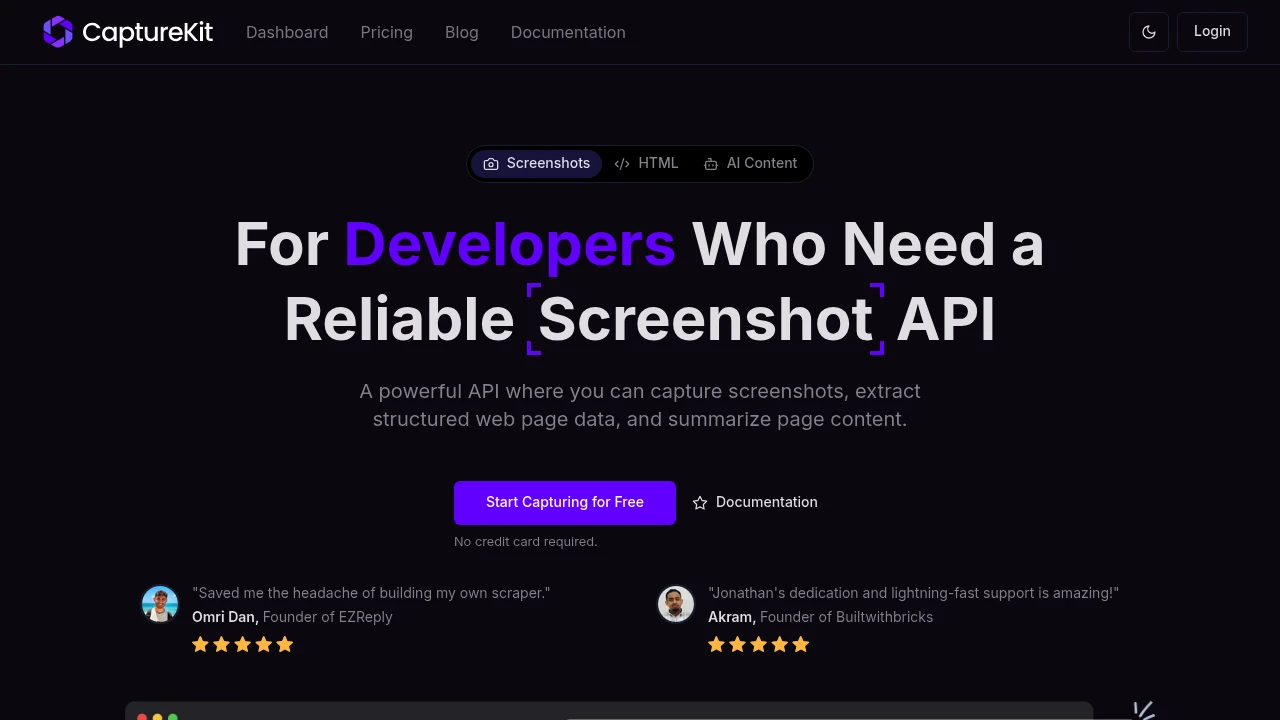Click the robot icon beside AI Content
This screenshot has width=1280, height=720.
(x=711, y=164)
